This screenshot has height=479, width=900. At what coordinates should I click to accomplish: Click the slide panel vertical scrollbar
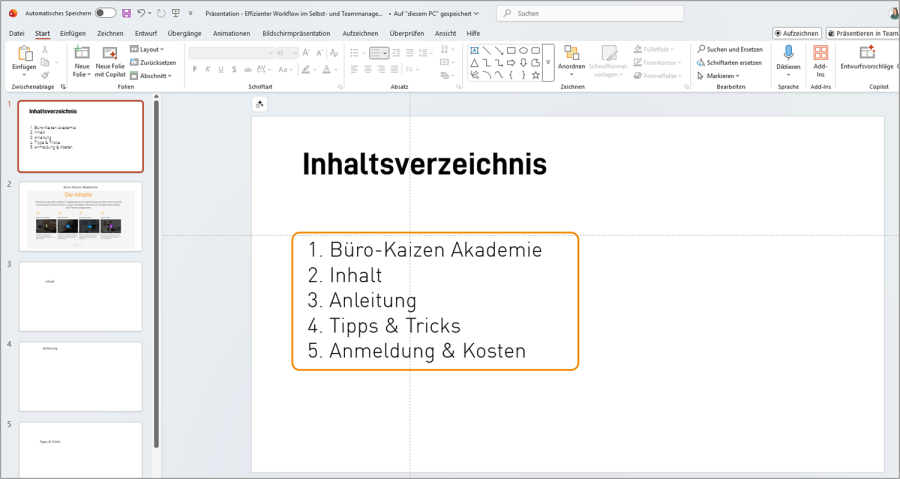(156, 275)
